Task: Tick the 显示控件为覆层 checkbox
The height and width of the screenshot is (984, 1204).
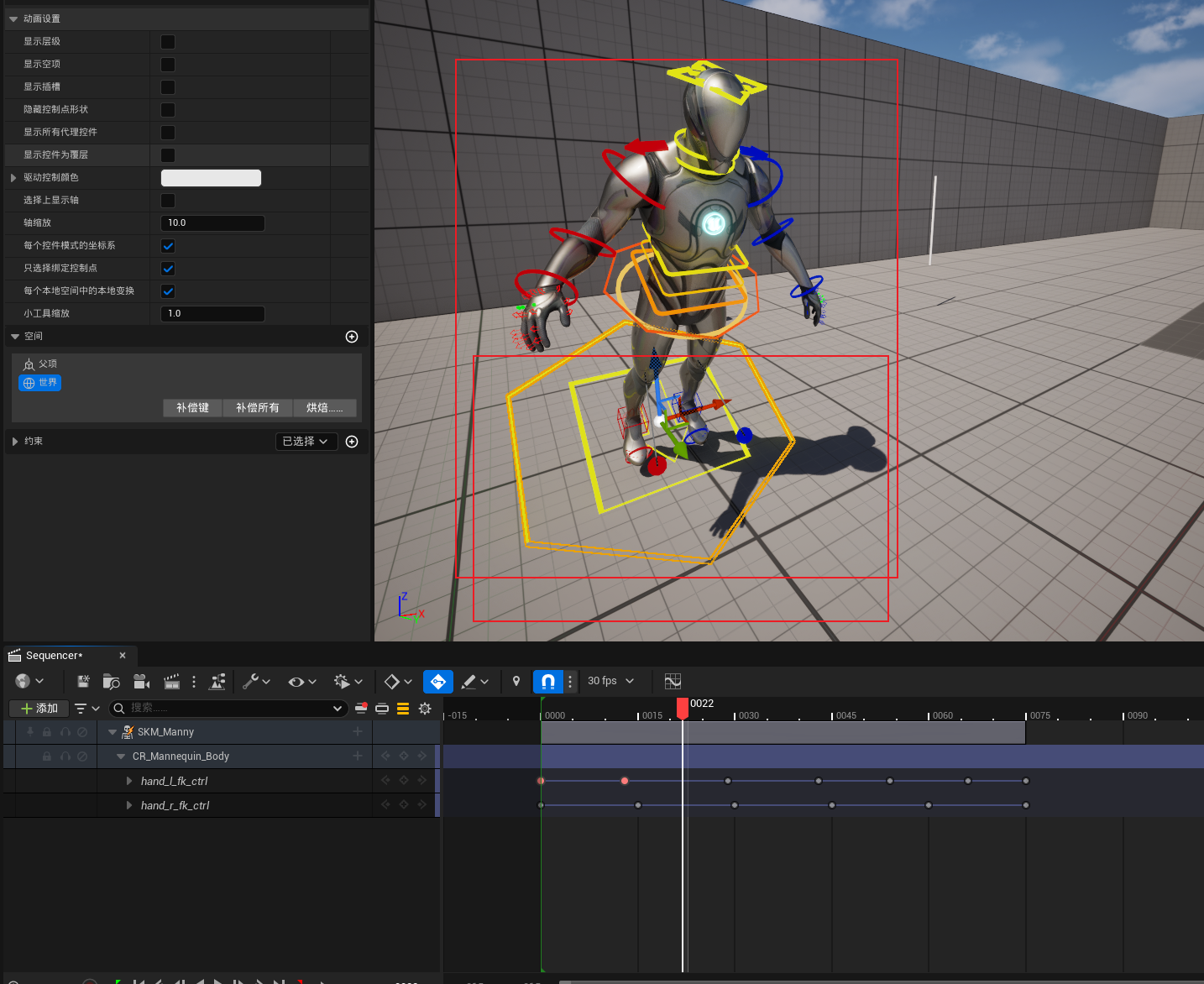Action: point(168,155)
